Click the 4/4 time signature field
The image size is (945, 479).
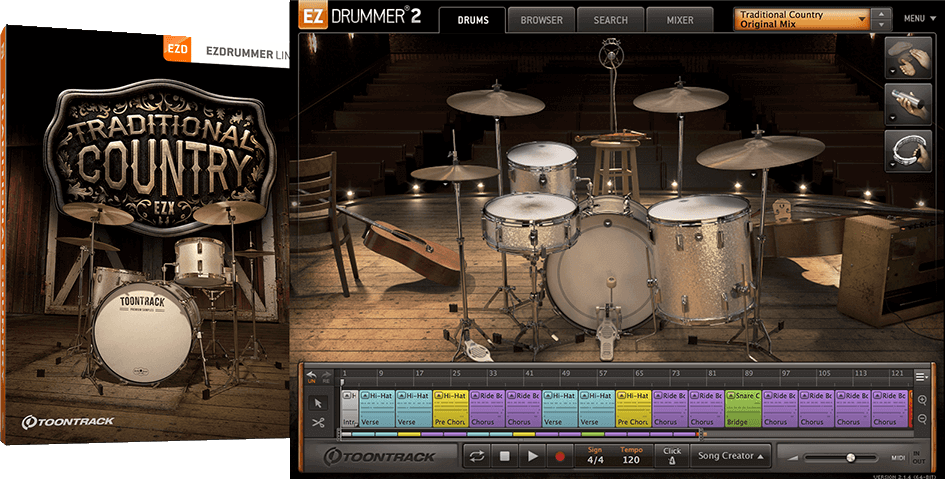coord(595,456)
